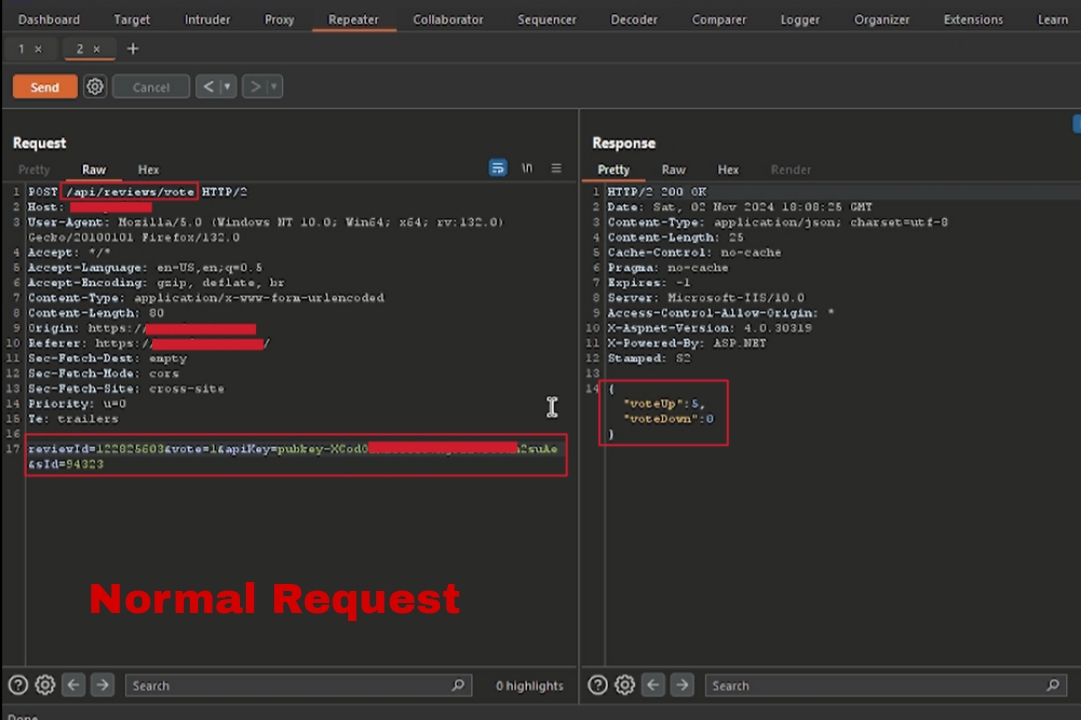Close Repeater tab 1
The image size is (1081, 720).
pyautogui.click(x=38, y=49)
